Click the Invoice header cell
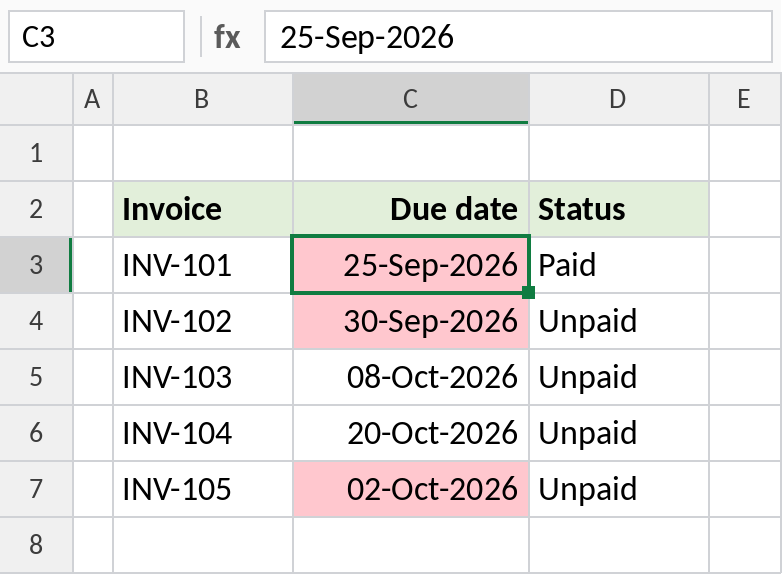Image resolution: width=782 pixels, height=574 pixels. coord(203,209)
